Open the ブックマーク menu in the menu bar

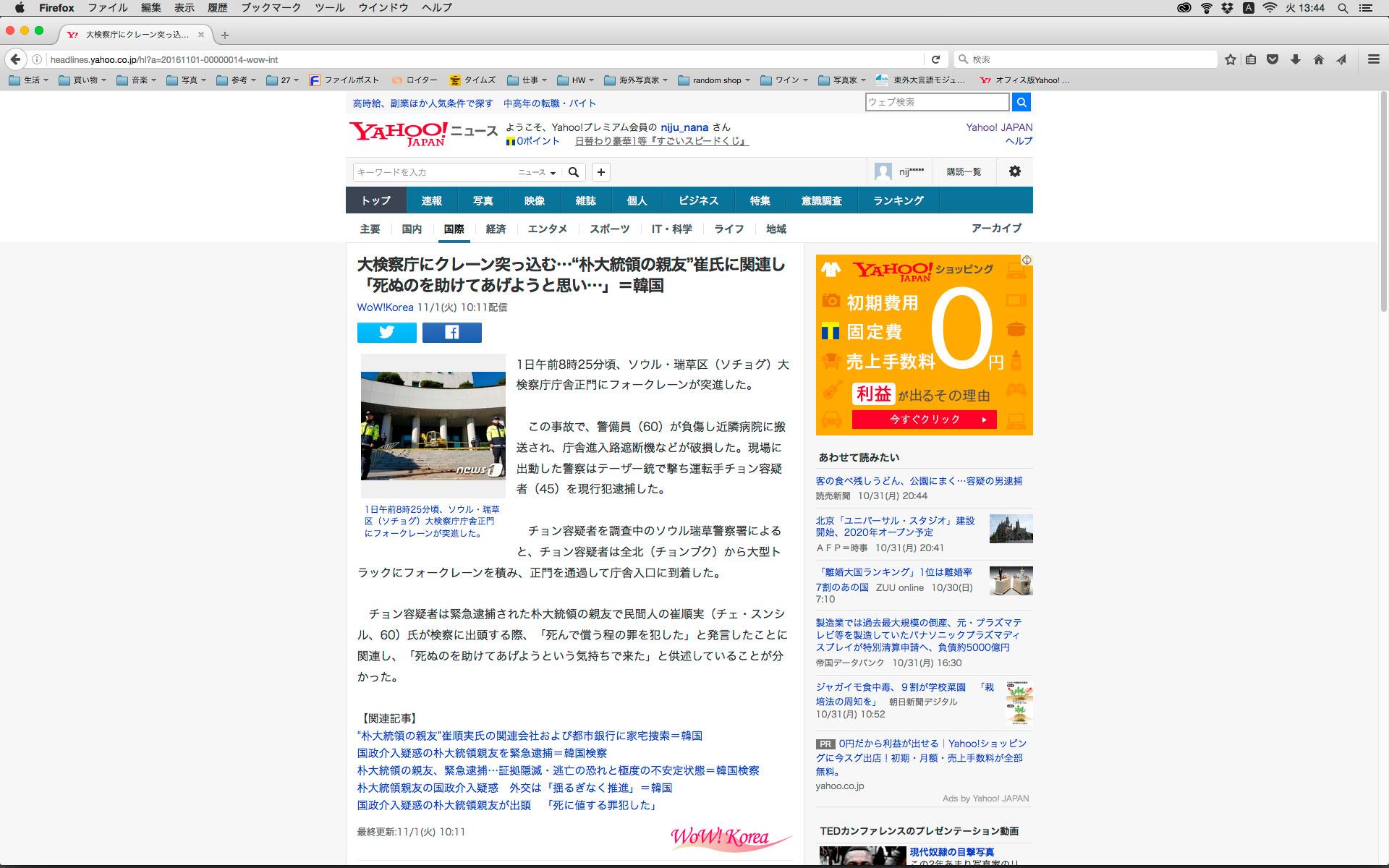tap(271, 8)
